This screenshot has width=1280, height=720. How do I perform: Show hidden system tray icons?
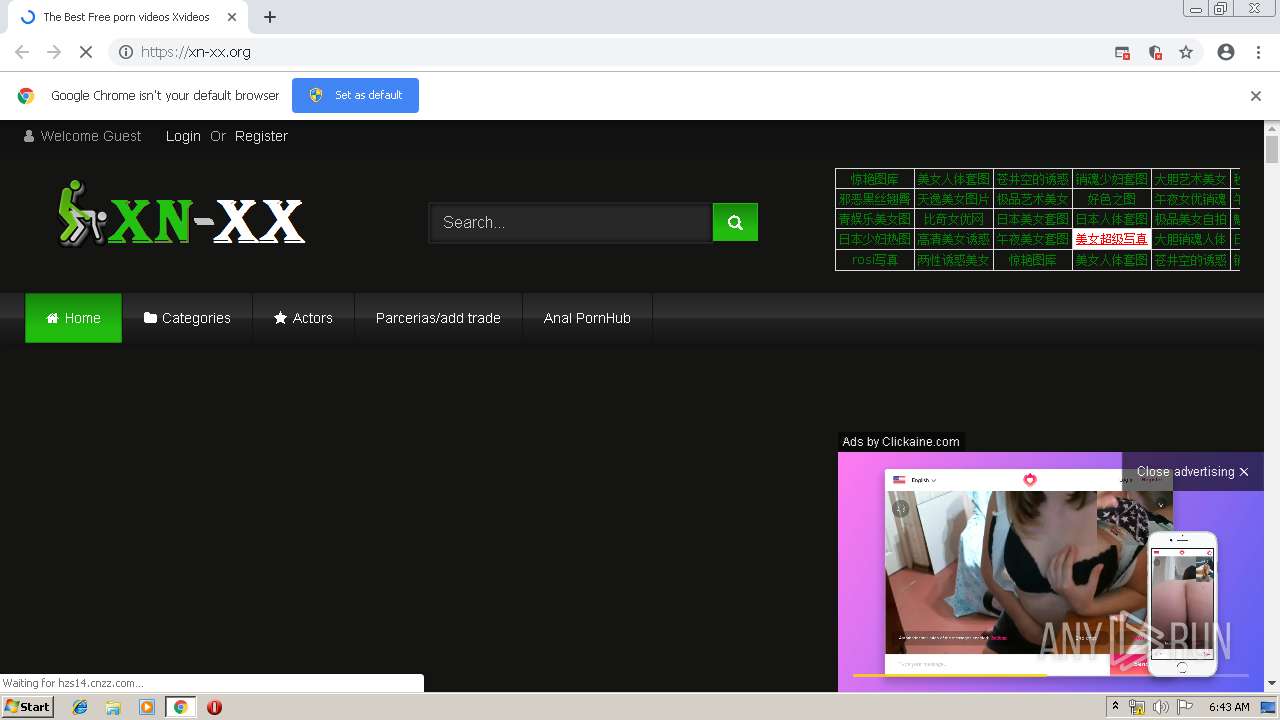pos(1116,707)
